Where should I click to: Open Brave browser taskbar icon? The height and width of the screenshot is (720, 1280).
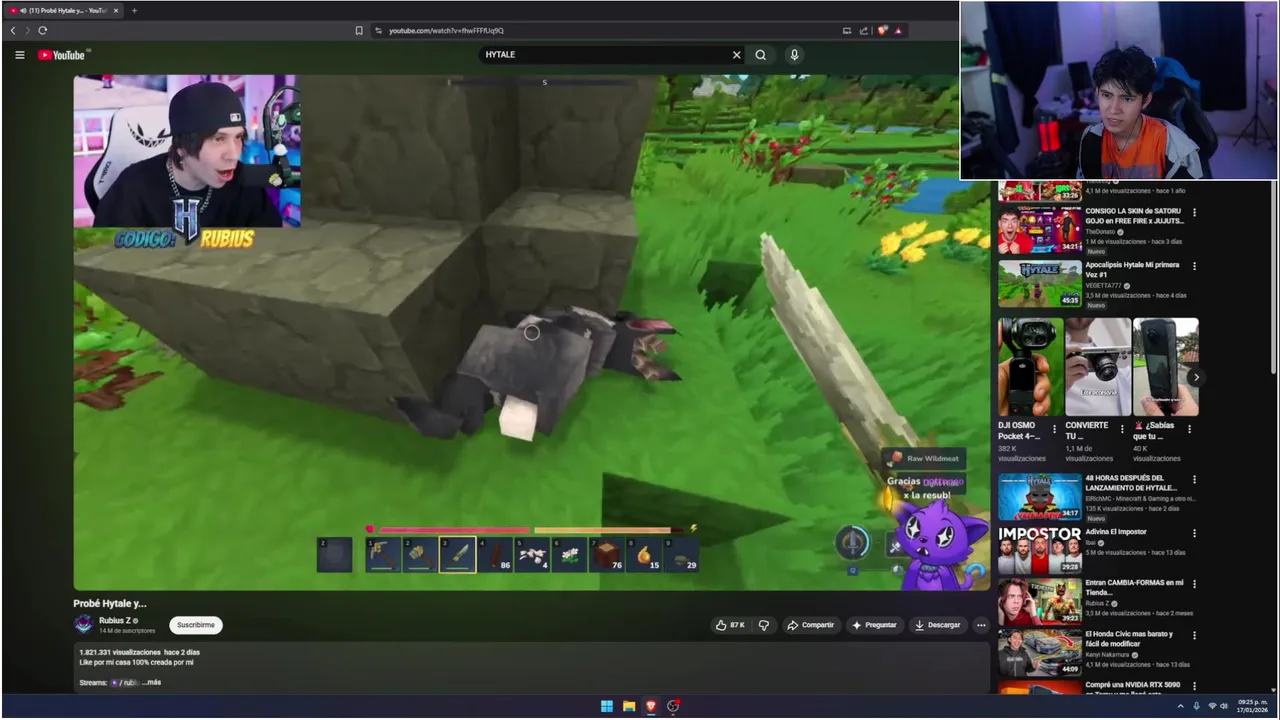pos(651,706)
